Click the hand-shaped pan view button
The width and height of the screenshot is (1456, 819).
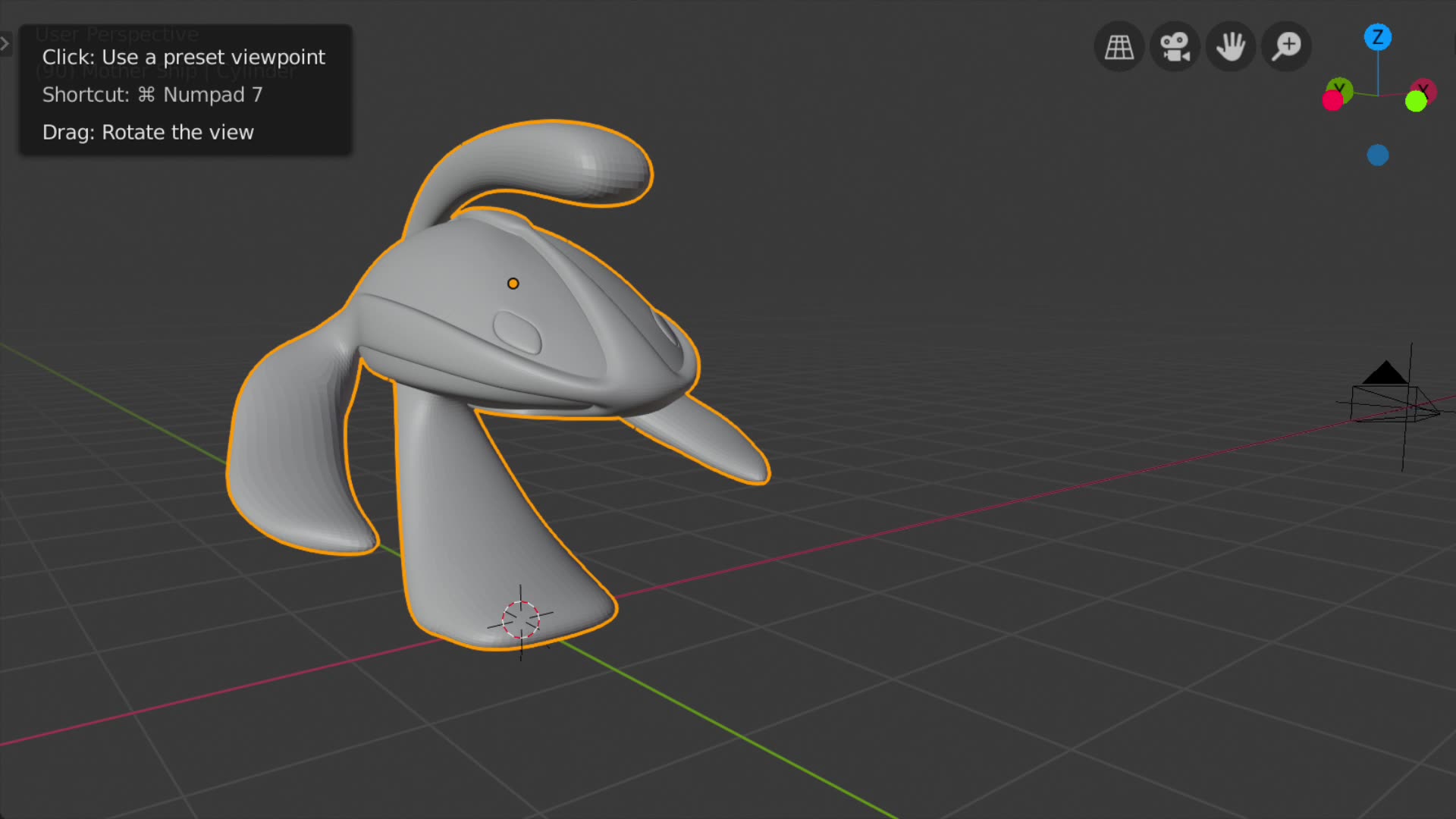(1231, 47)
